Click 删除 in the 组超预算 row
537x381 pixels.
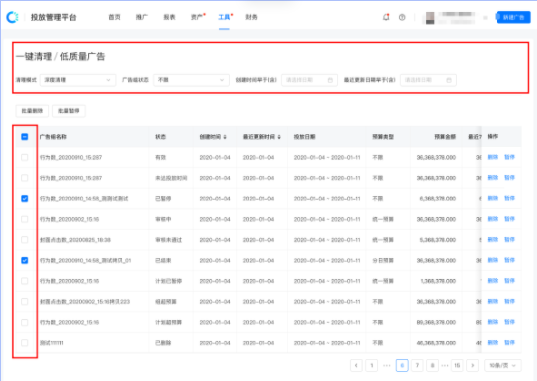pos(492,302)
